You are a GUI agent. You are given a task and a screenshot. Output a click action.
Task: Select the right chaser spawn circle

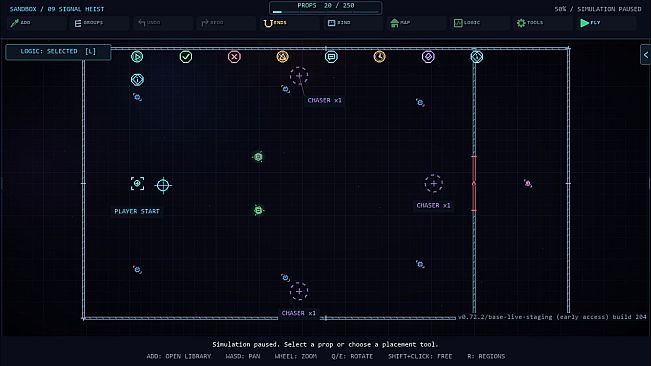pyautogui.click(x=433, y=183)
